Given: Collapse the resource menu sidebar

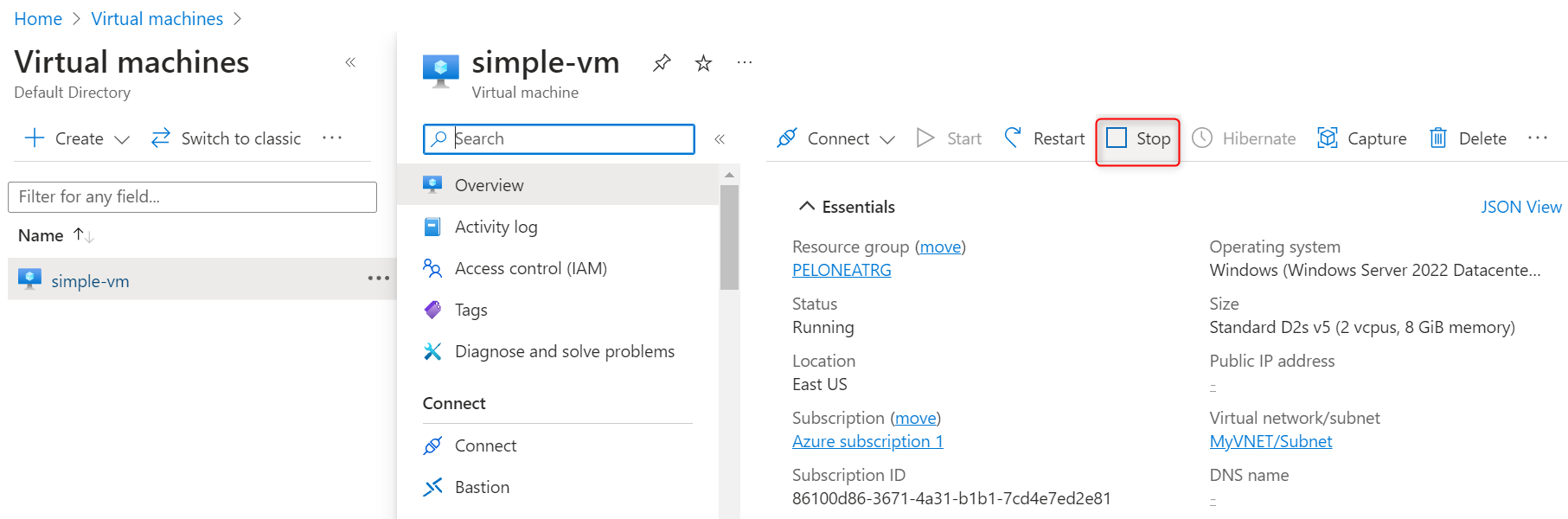Looking at the screenshot, I should (720, 139).
